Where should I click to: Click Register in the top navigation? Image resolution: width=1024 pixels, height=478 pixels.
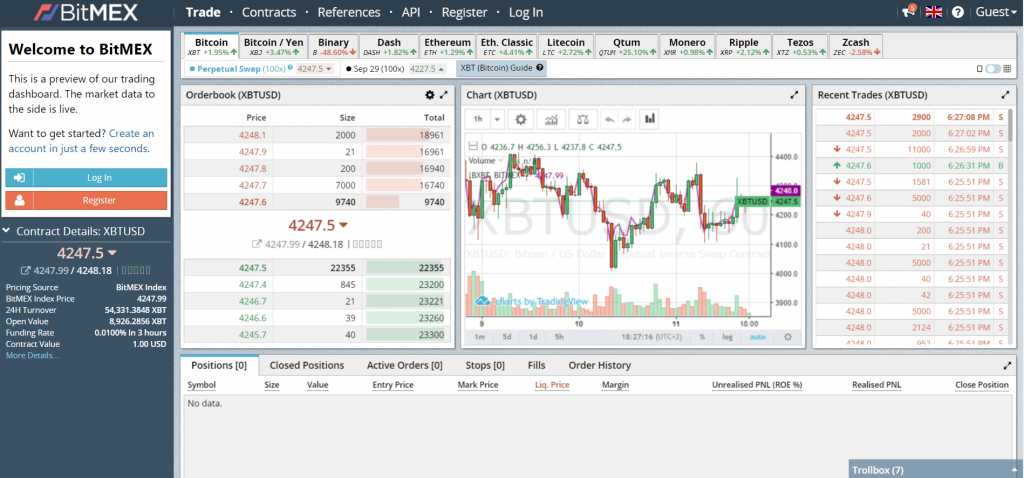464,12
